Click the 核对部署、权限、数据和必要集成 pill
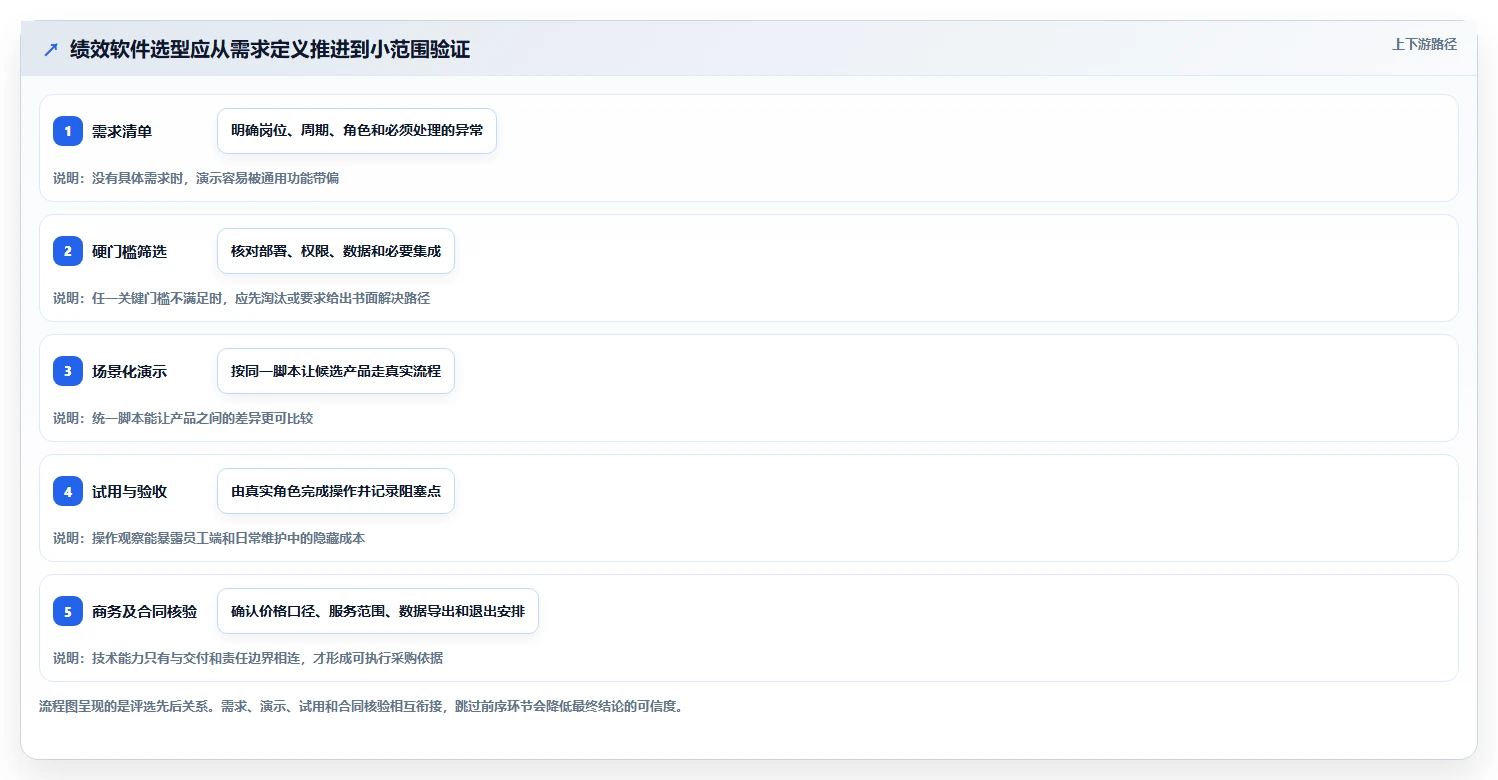The width and height of the screenshot is (1498, 780). 336,251
